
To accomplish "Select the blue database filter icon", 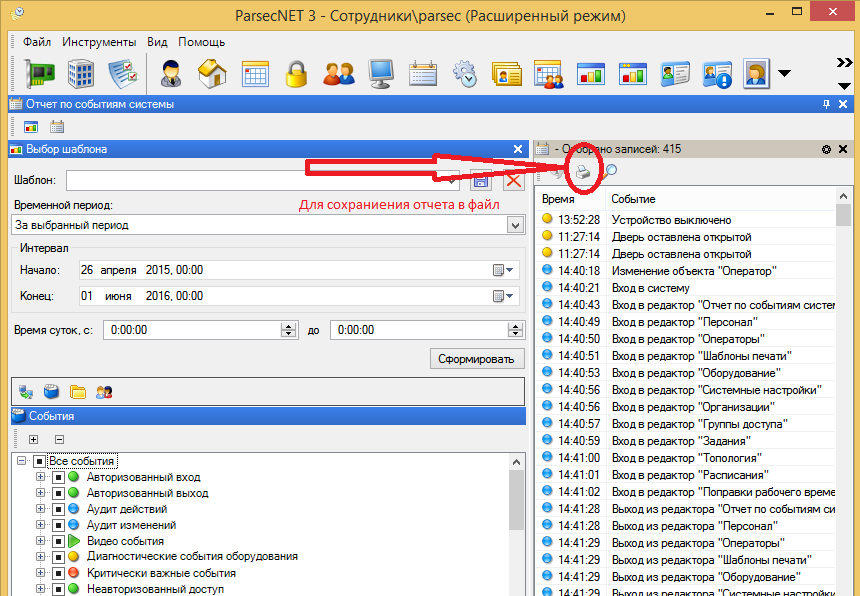I will pyautogui.click(x=52, y=391).
